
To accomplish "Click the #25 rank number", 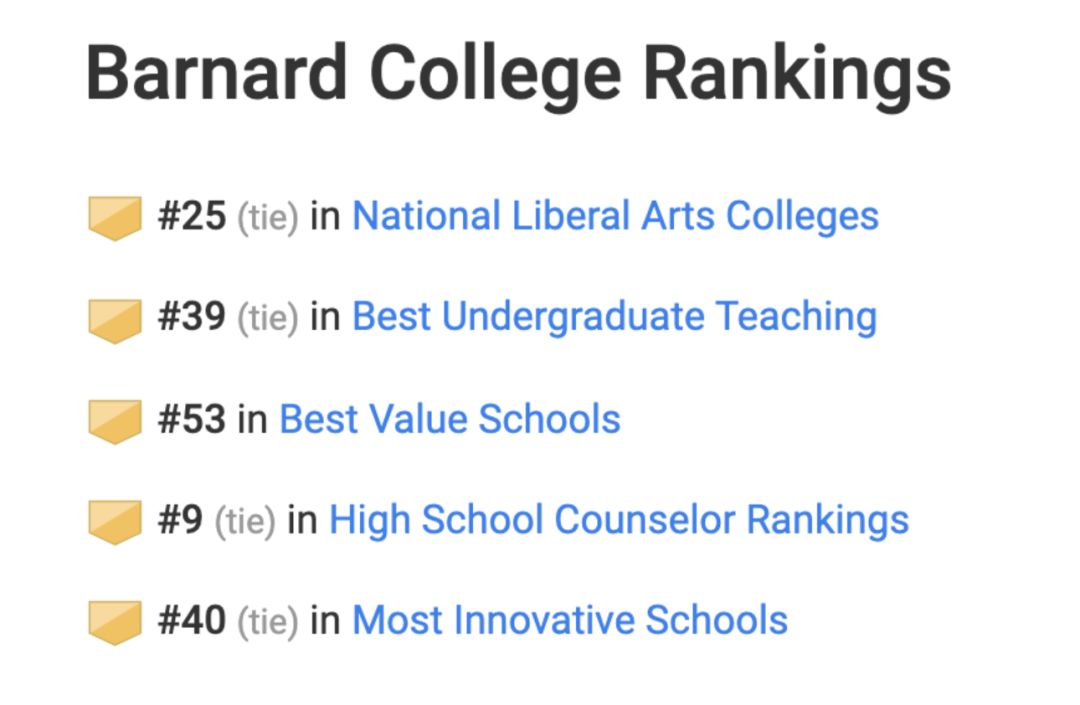I will [x=191, y=216].
